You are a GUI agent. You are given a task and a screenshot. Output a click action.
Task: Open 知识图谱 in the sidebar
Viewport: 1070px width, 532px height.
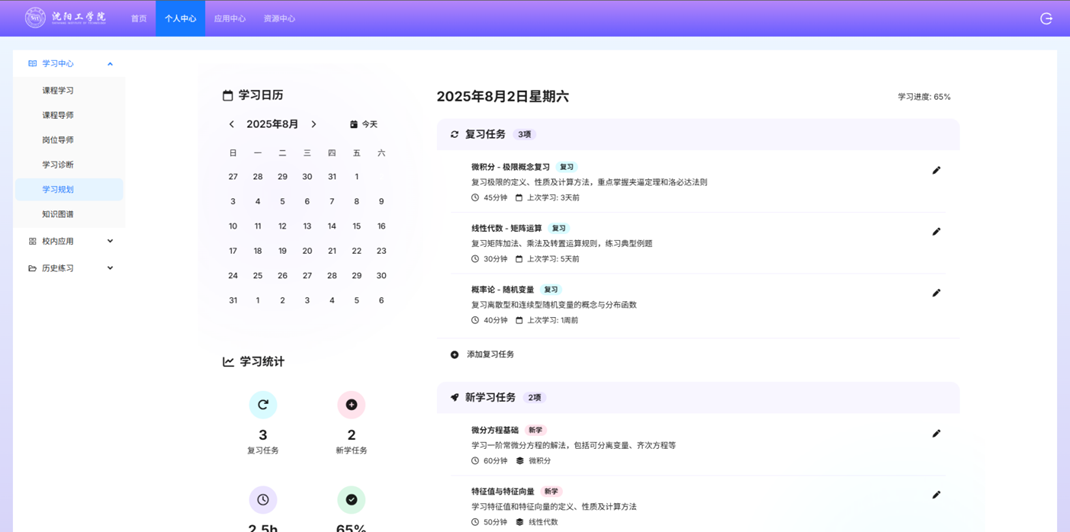[58, 214]
